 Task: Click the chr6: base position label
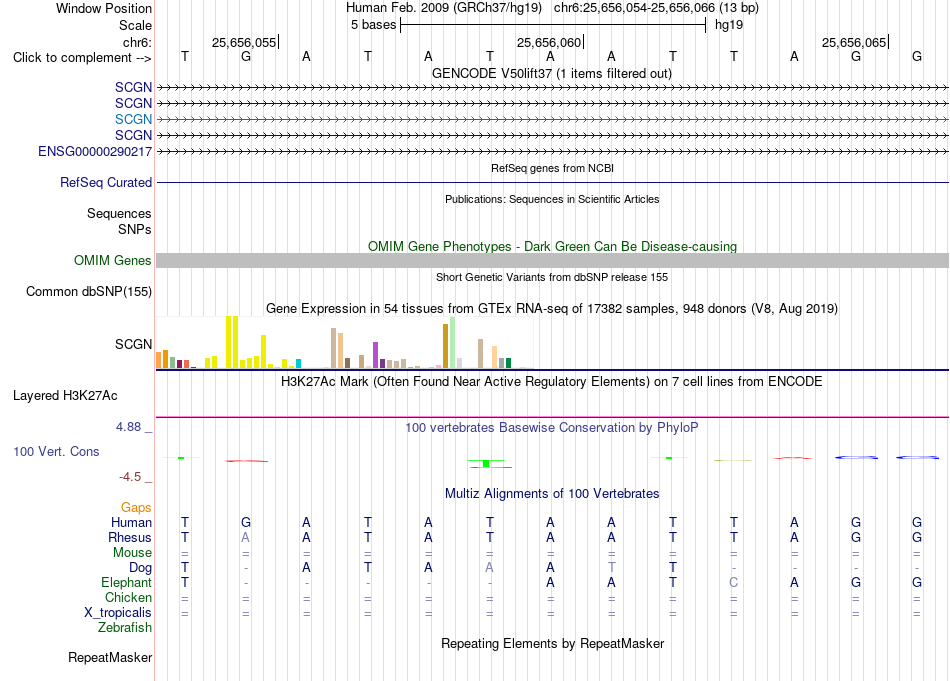[138, 42]
